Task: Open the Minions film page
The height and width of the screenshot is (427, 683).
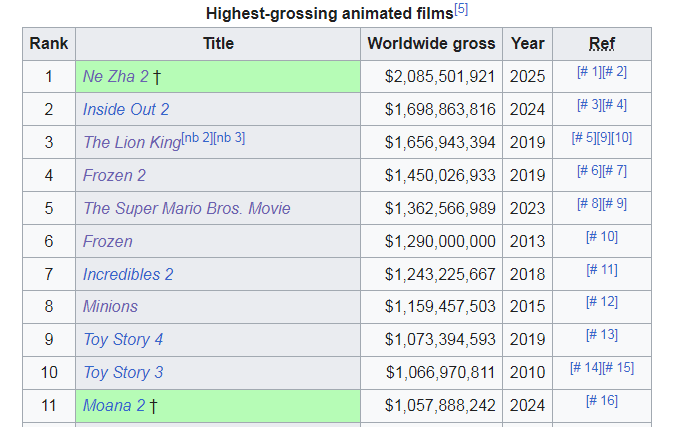Action: (x=110, y=307)
